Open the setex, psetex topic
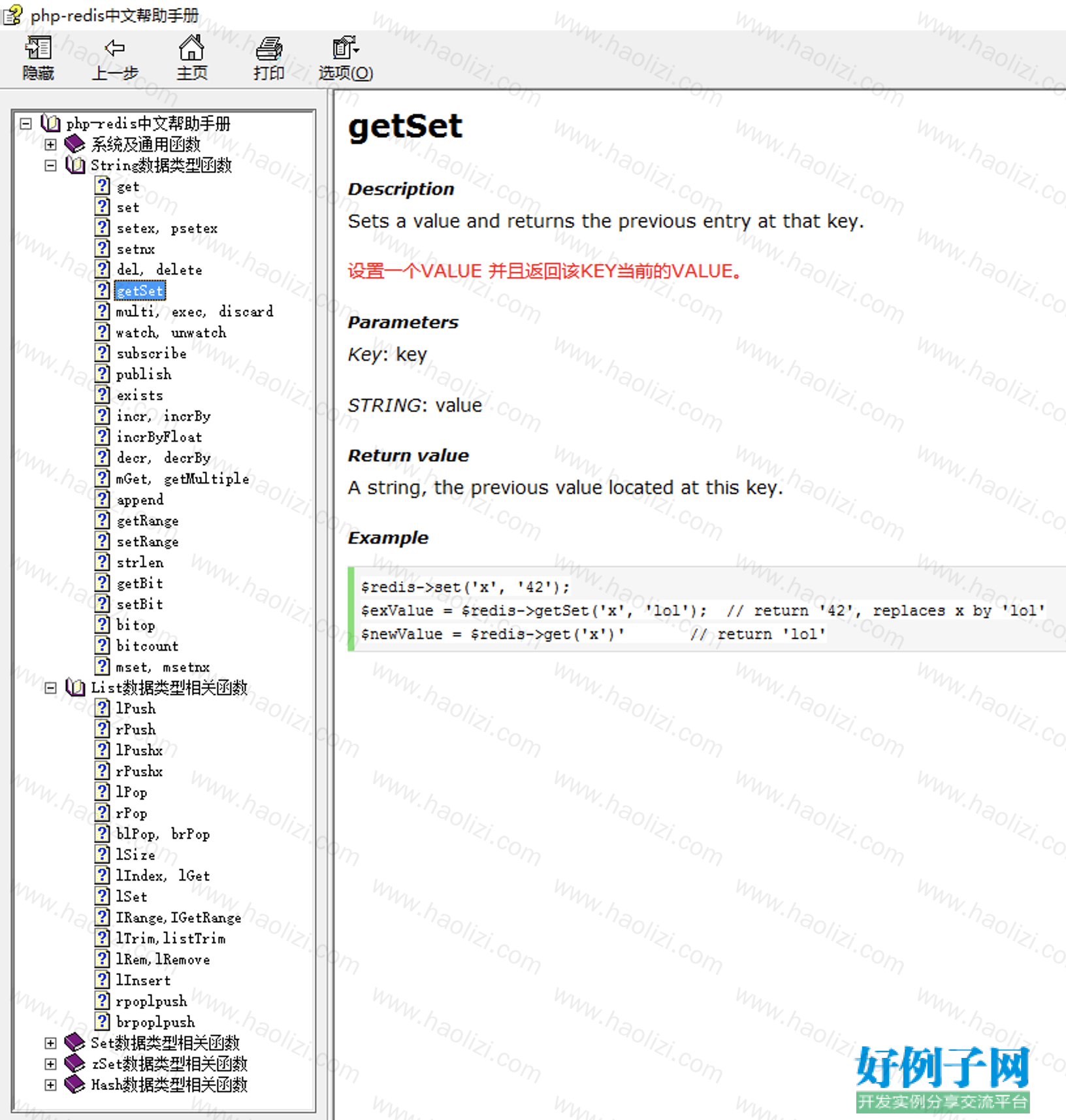 tap(167, 228)
